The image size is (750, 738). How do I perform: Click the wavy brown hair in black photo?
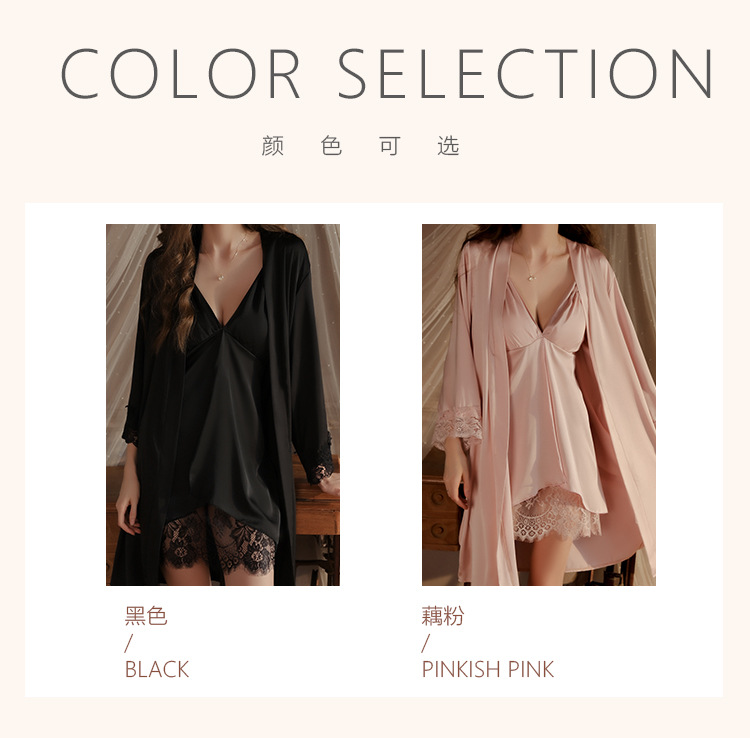point(170,287)
